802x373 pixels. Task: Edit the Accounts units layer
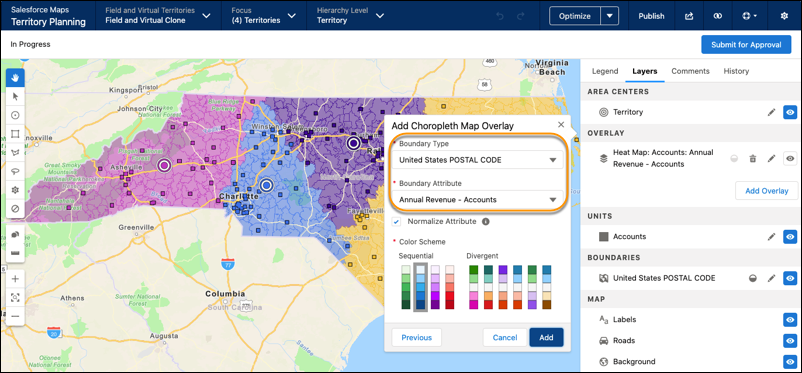[x=771, y=237]
